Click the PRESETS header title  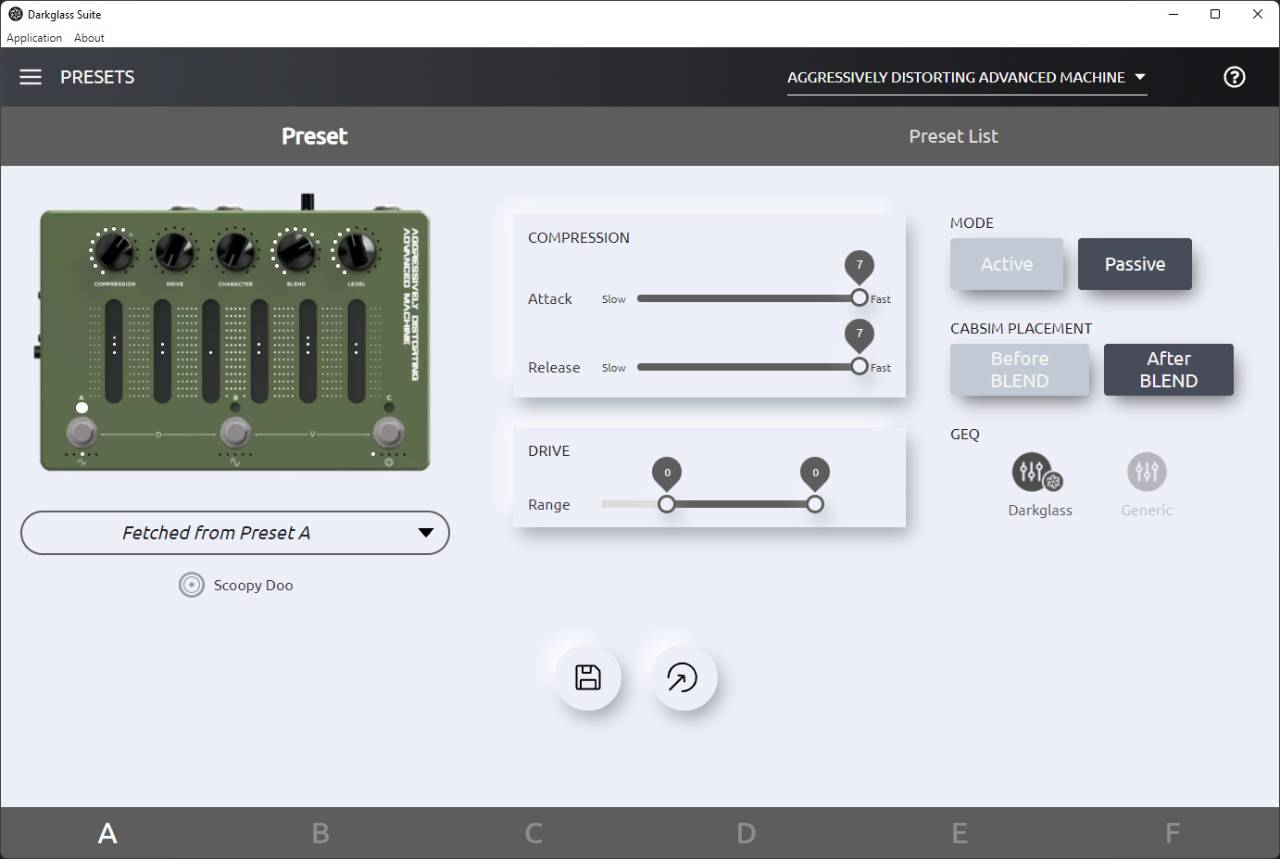(x=97, y=77)
